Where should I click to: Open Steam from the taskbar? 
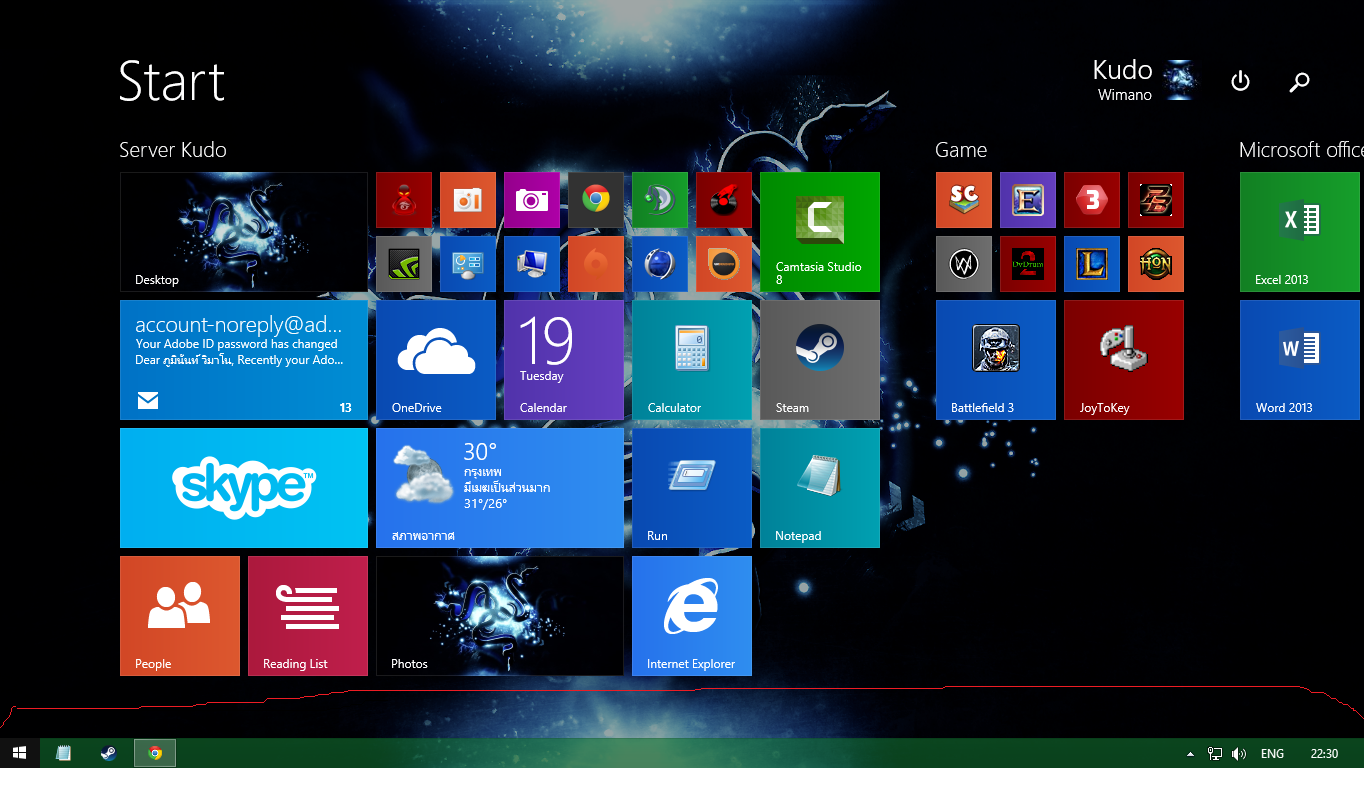(109, 753)
